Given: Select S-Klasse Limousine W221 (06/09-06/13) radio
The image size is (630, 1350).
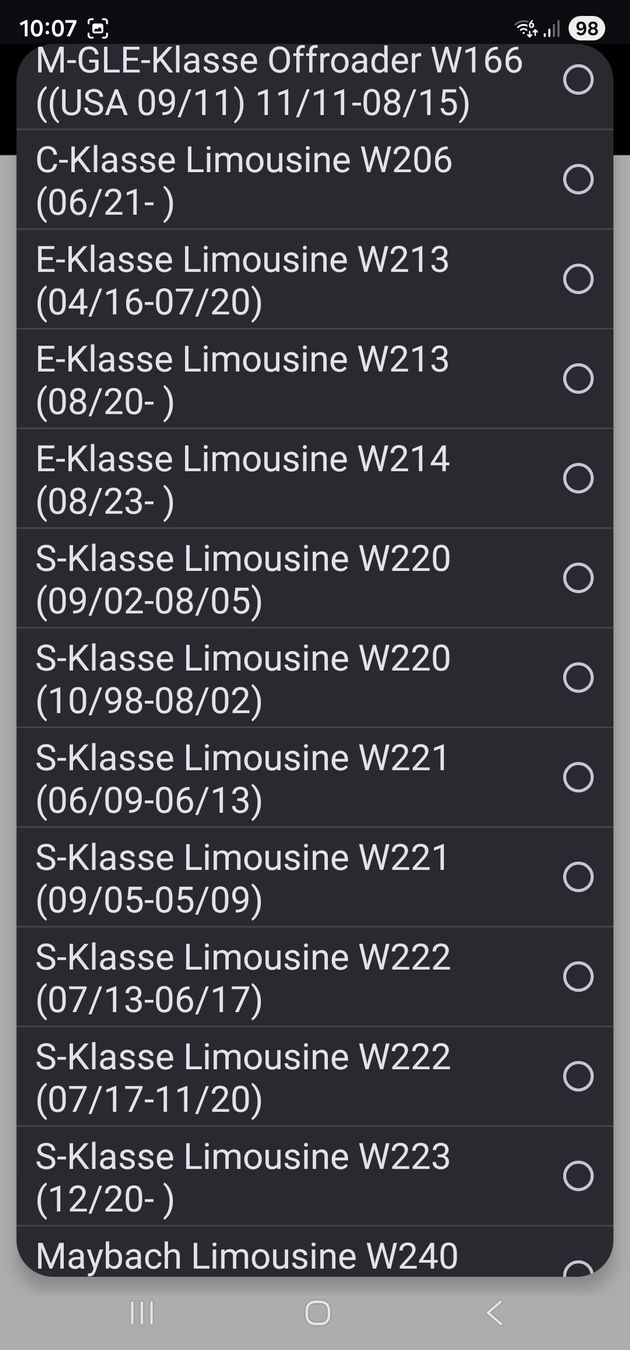Looking at the screenshot, I should tap(578, 777).
